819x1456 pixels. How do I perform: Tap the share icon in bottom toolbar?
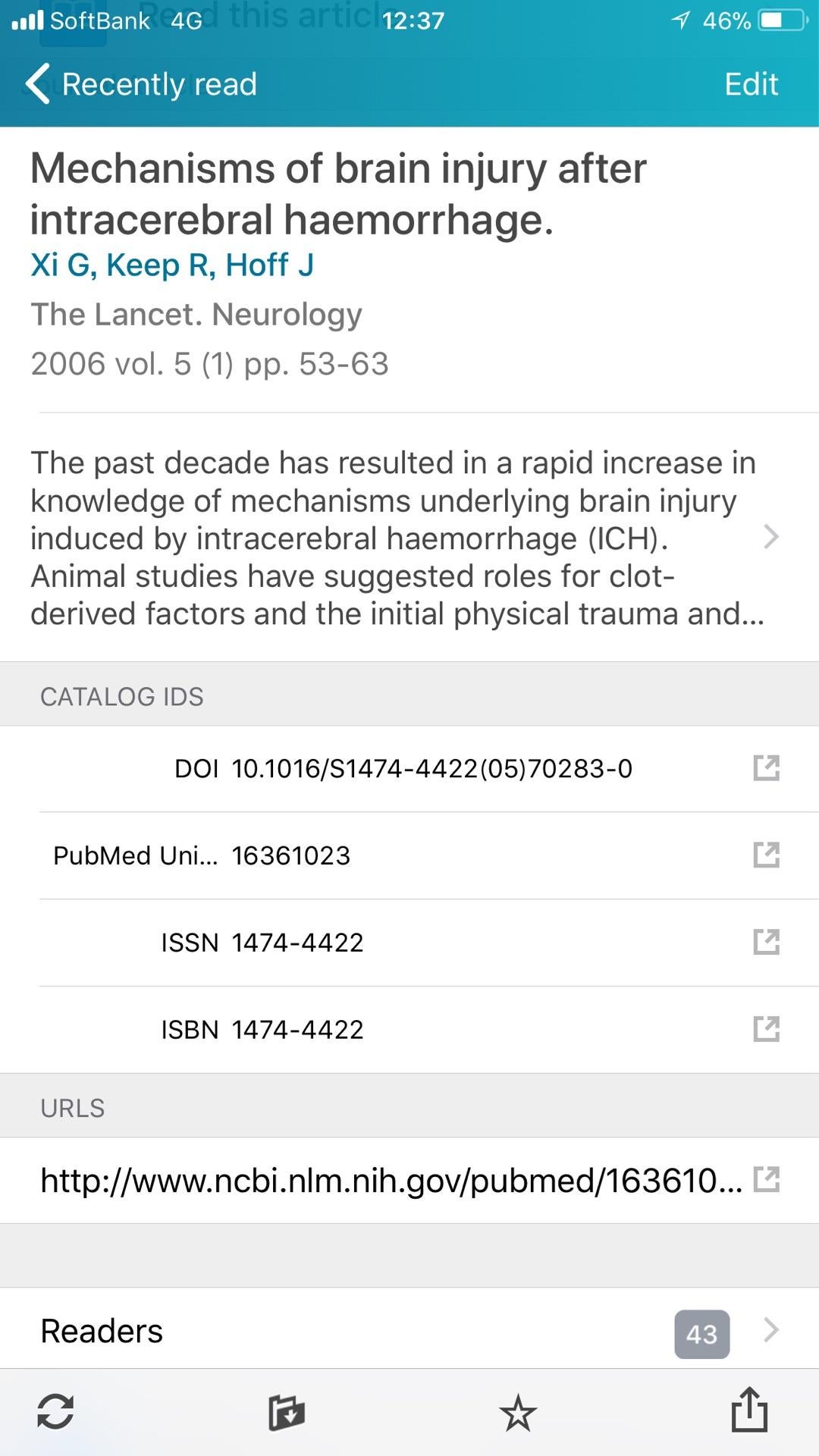[749, 1410]
